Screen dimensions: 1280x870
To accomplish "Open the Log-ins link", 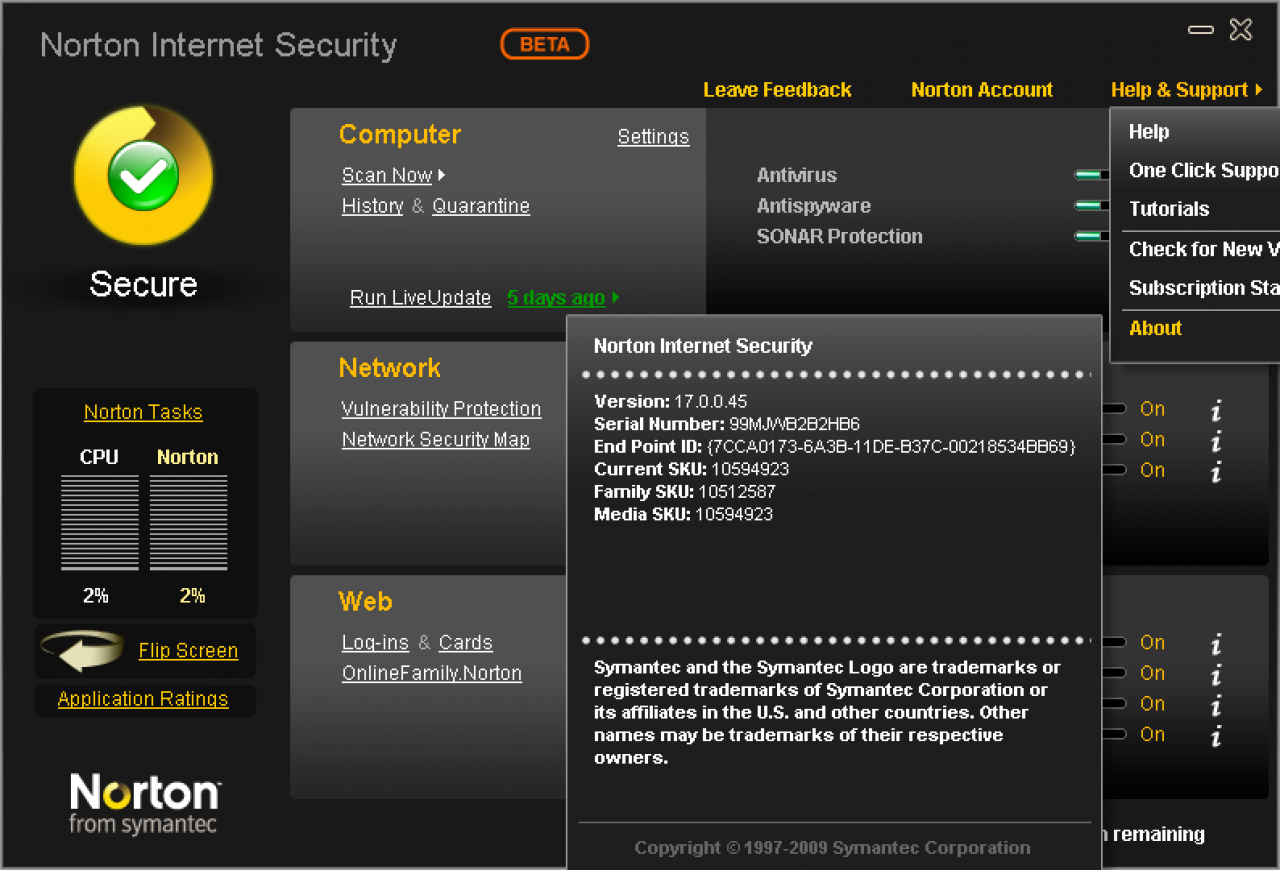I will coord(375,643).
